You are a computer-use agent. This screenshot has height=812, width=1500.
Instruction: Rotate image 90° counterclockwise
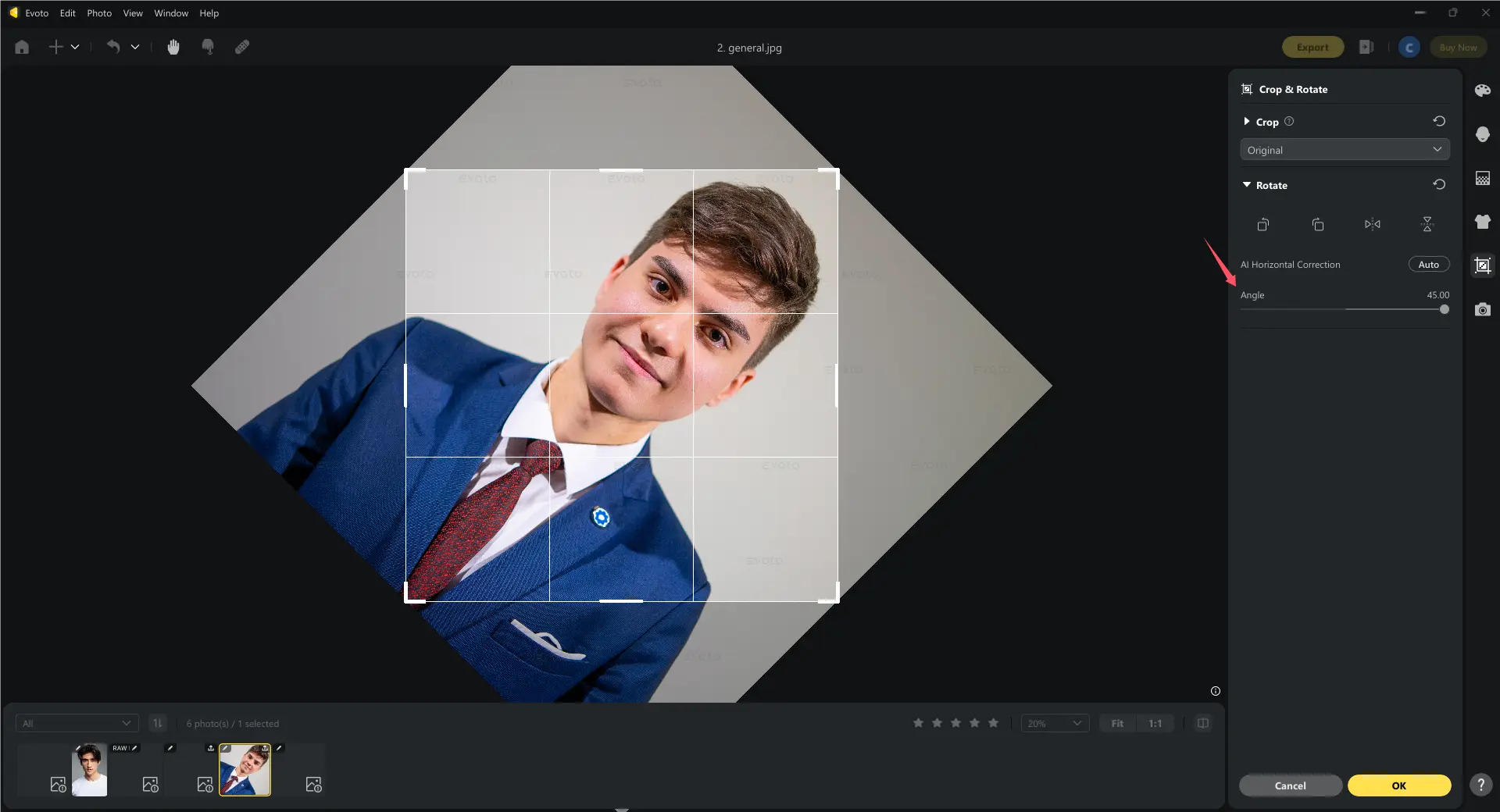(x=1263, y=225)
